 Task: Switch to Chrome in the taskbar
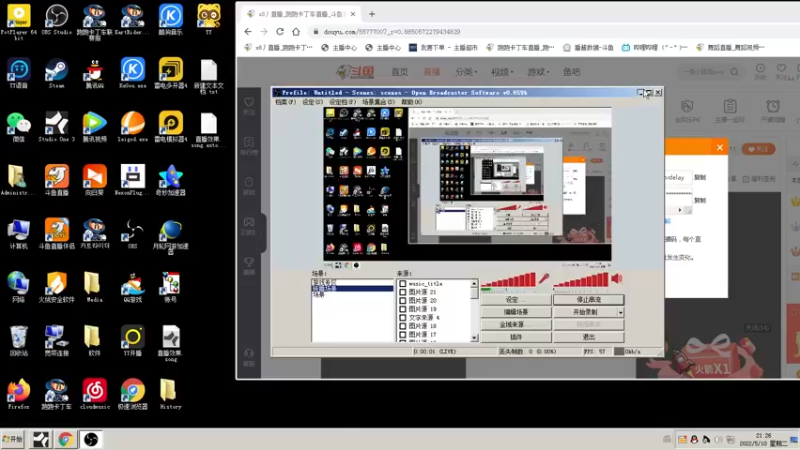pyautogui.click(x=65, y=439)
